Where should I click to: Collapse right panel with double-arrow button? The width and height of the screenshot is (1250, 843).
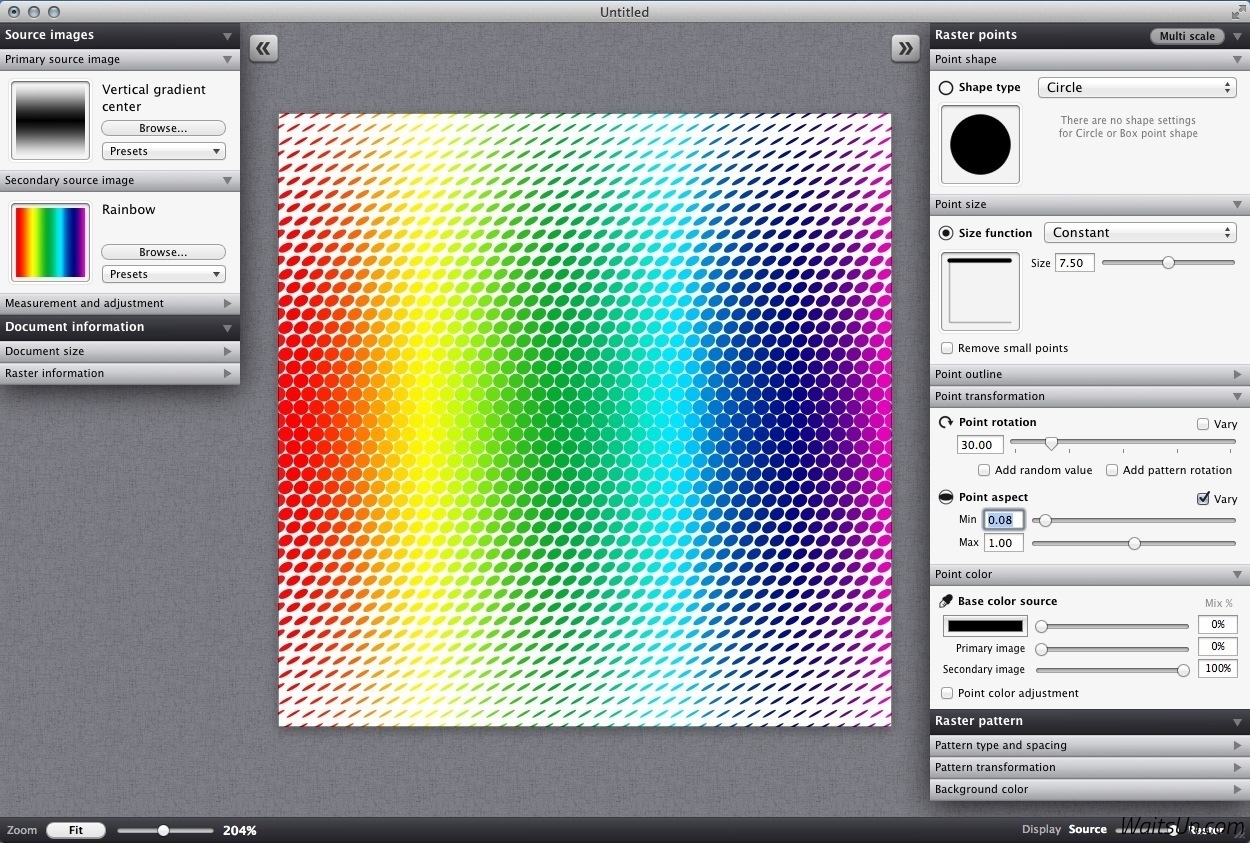pos(905,48)
